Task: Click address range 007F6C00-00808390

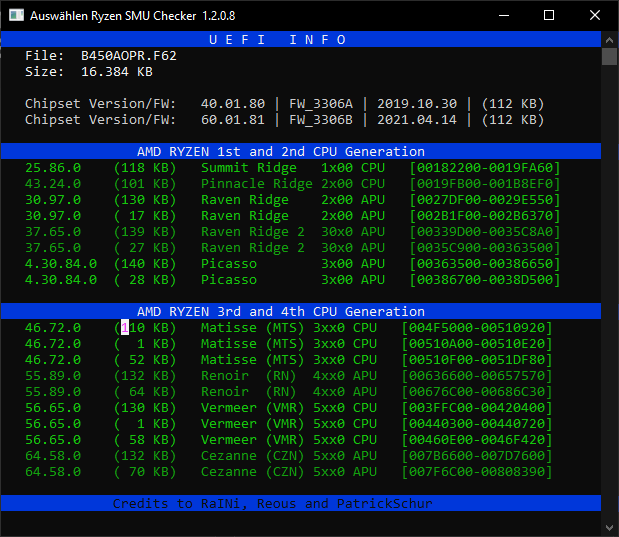Action: coord(477,471)
